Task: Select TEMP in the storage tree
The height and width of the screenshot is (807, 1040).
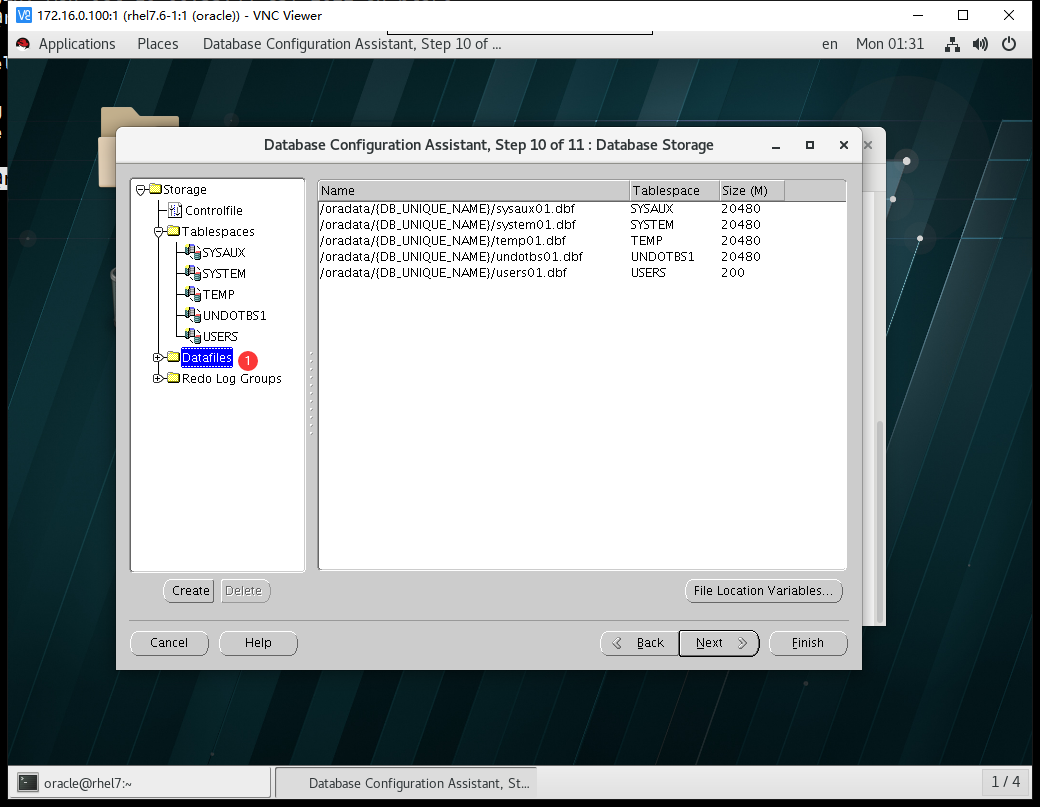Action: pos(218,294)
